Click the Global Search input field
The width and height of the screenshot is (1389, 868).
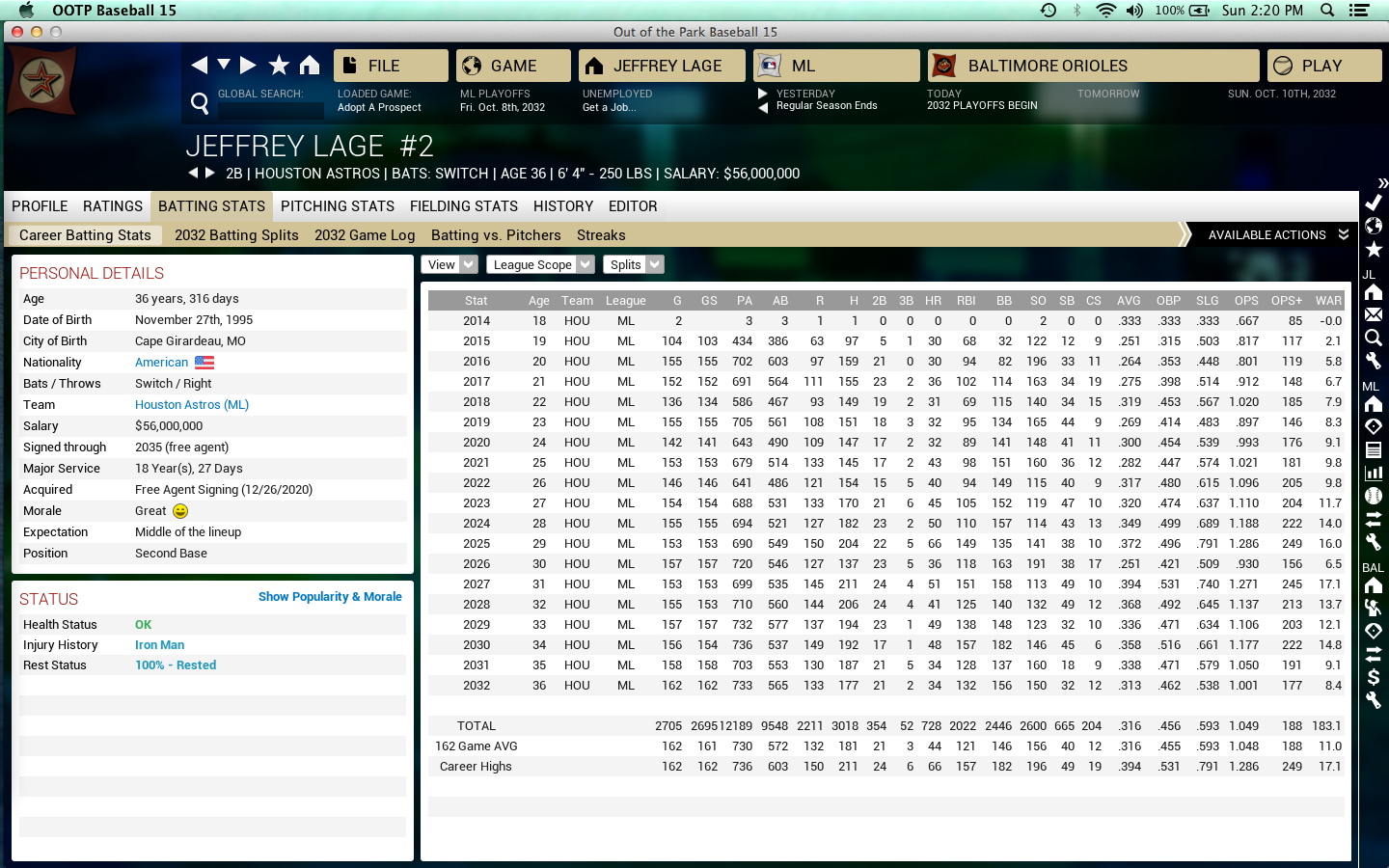[x=270, y=111]
